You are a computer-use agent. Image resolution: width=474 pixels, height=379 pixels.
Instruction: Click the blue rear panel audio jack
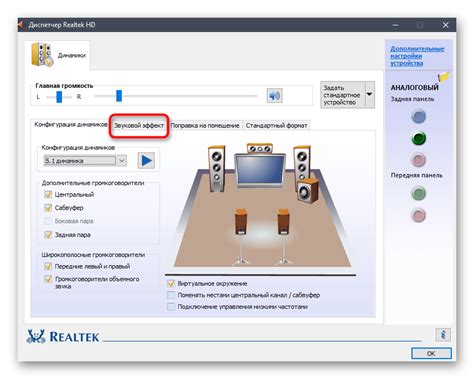[x=418, y=116]
